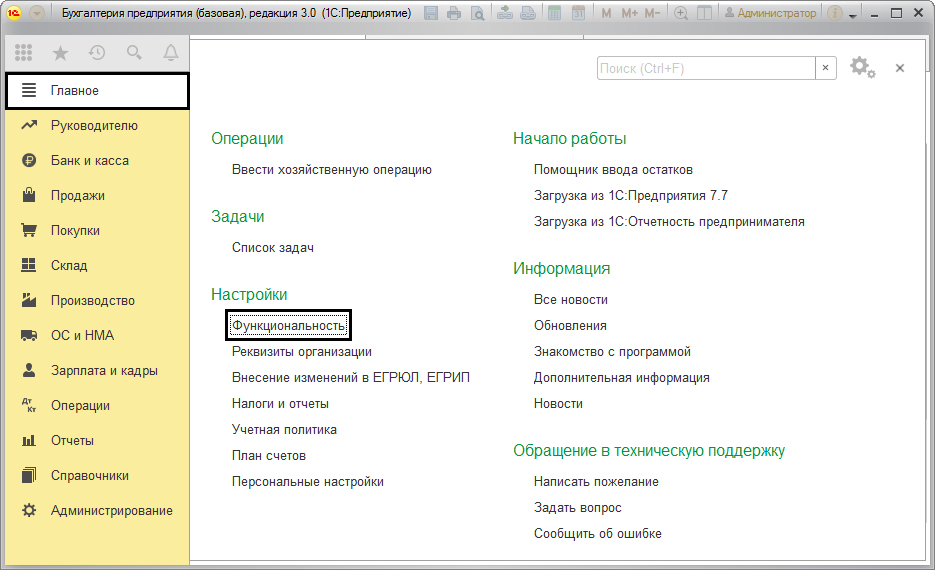This screenshot has width=935, height=570.
Task: Open Дополнительная информация
Action: point(621,378)
